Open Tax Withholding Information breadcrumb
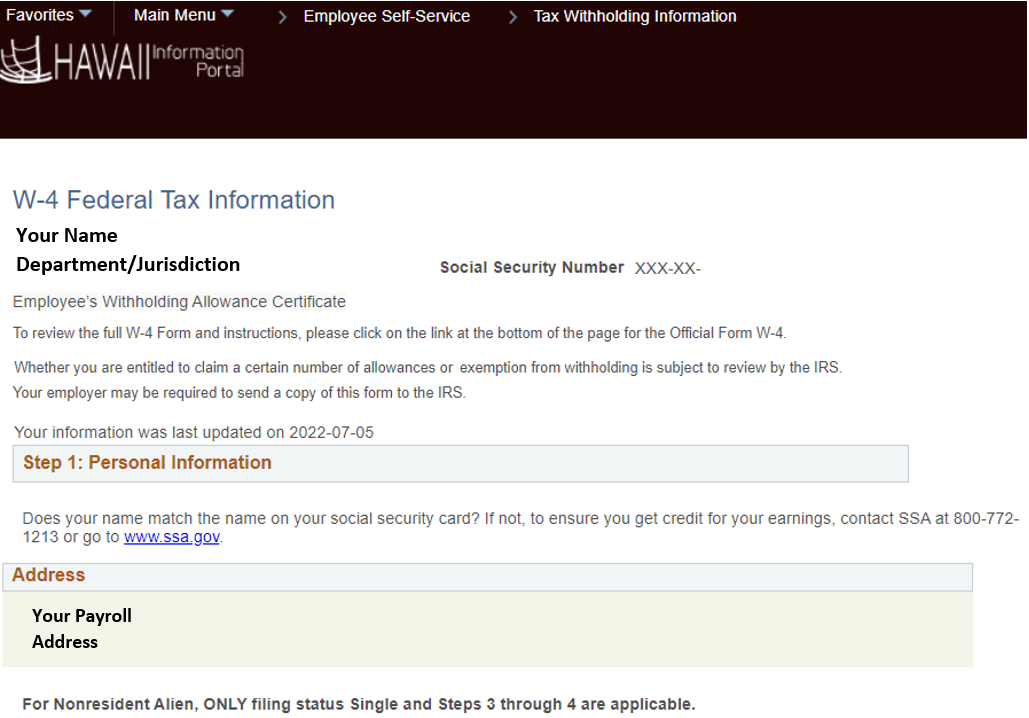 635,16
